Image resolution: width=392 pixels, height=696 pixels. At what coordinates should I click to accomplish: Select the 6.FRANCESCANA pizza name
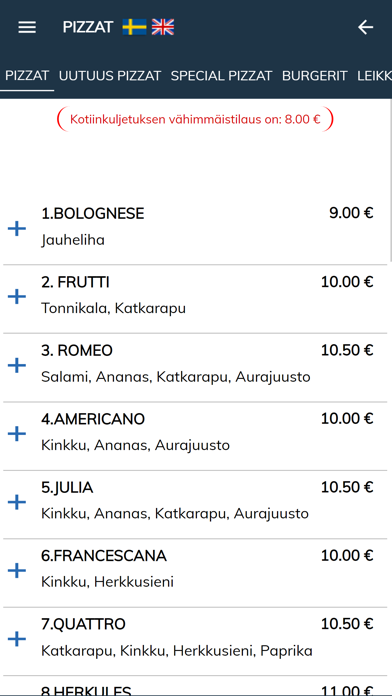tap(104, 556)
